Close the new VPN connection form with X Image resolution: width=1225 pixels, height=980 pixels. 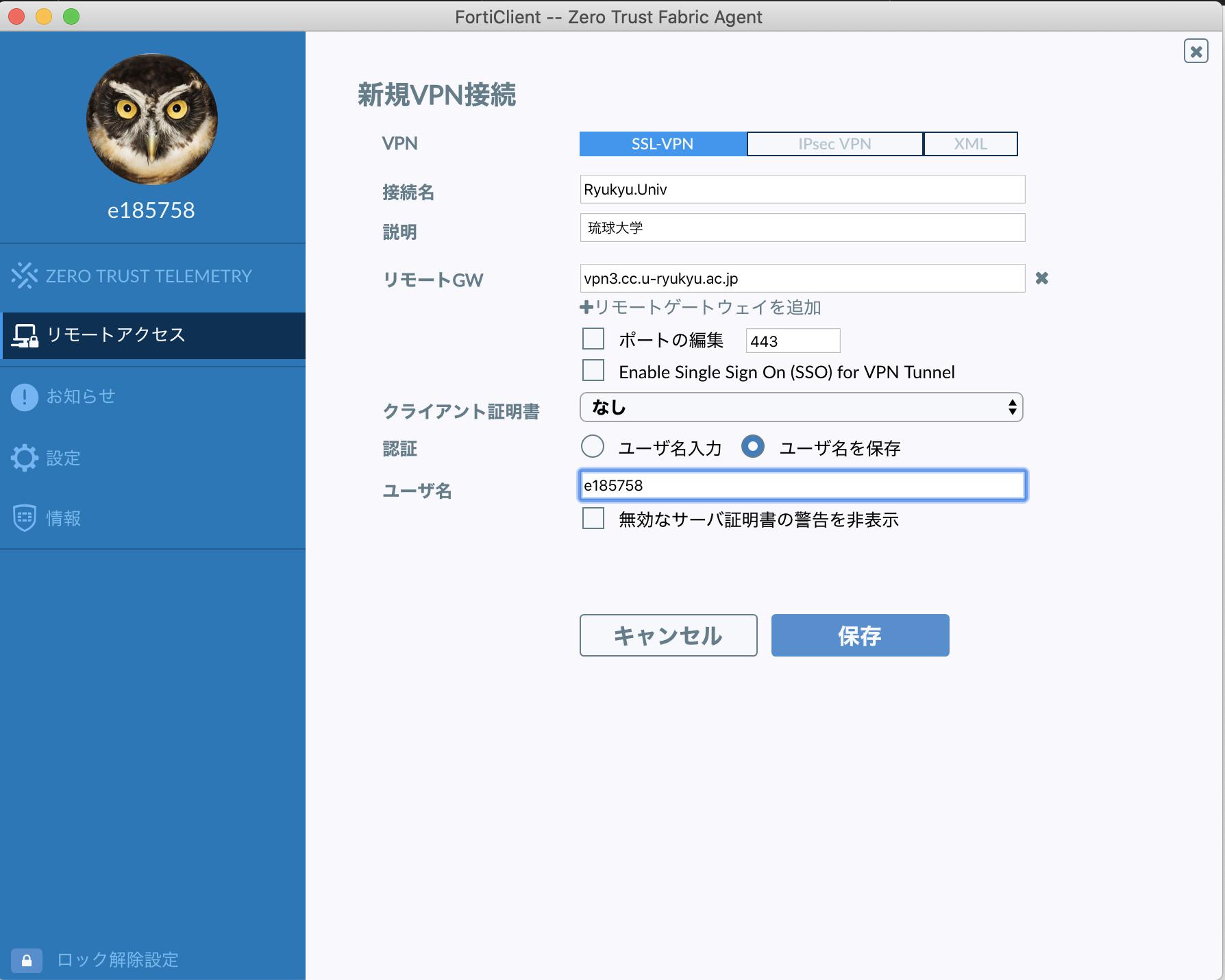1196,51
